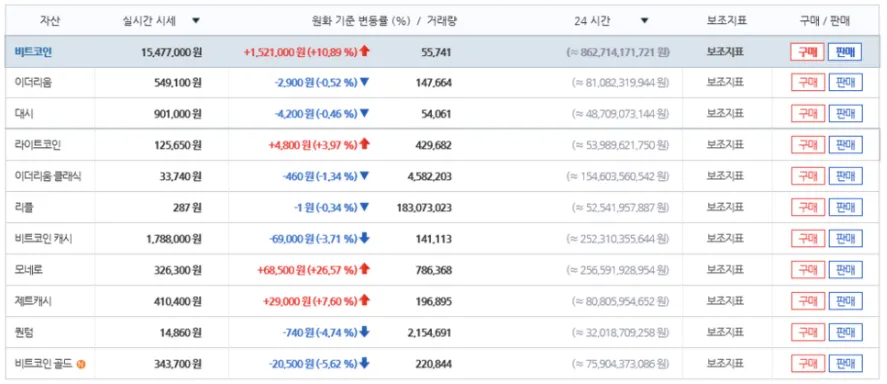Click the red up arrow in 라이트코인 row

tap(364, 145)
